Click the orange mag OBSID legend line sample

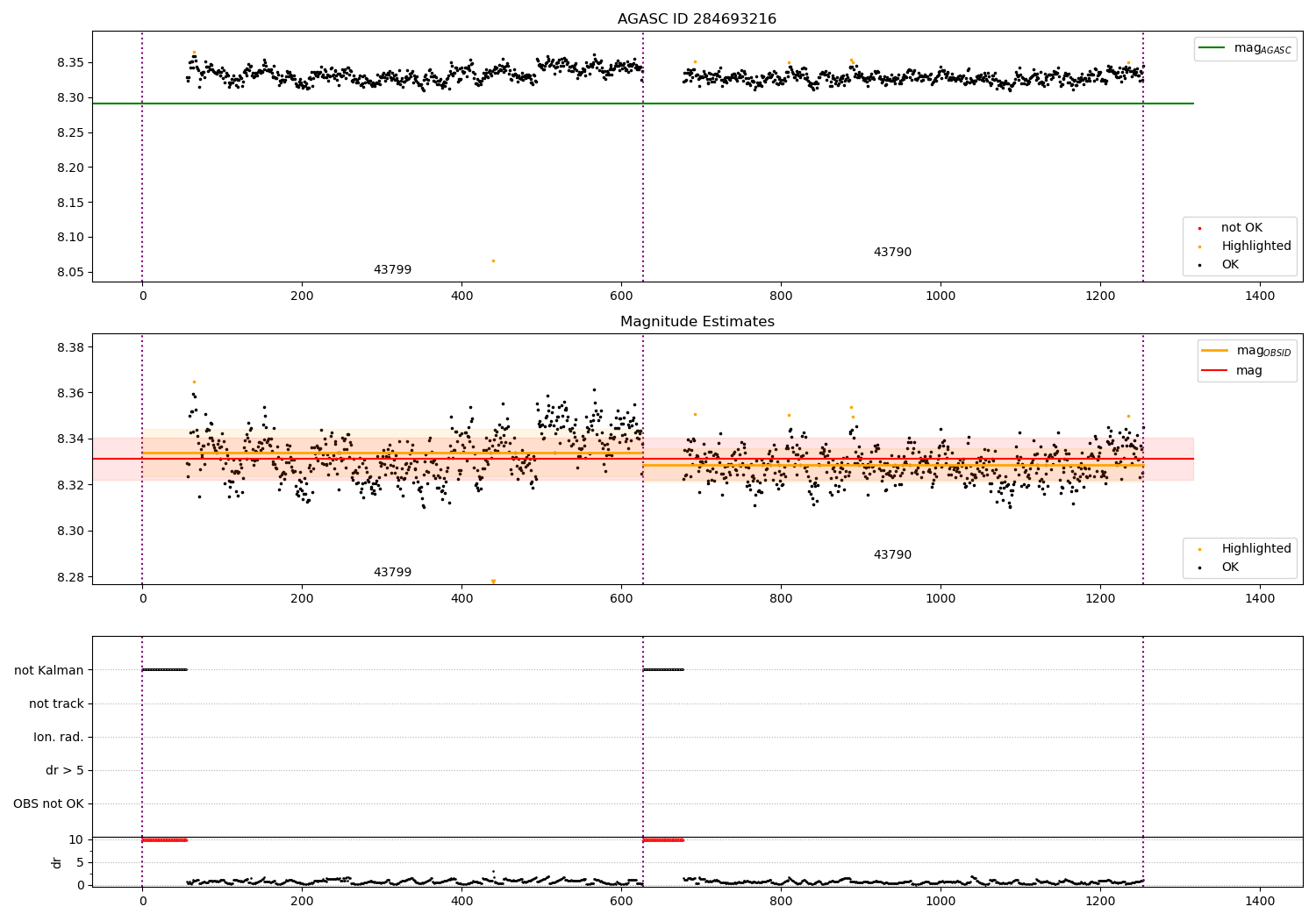(1215, 351)
